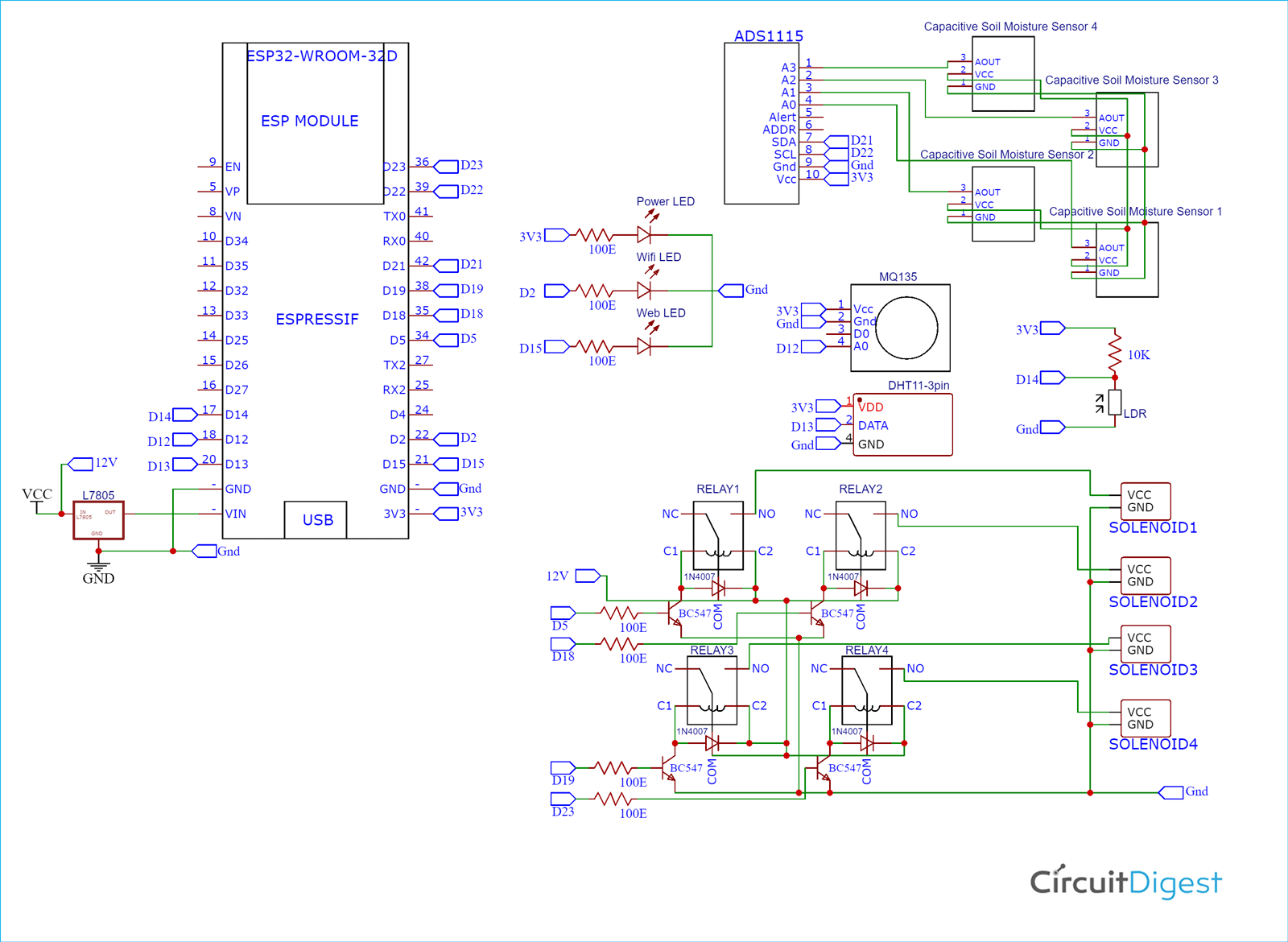This screenshot has width=1288, height=942.
Task: Click the DHT11-3pin sensor block
Action: coord(902,424)
